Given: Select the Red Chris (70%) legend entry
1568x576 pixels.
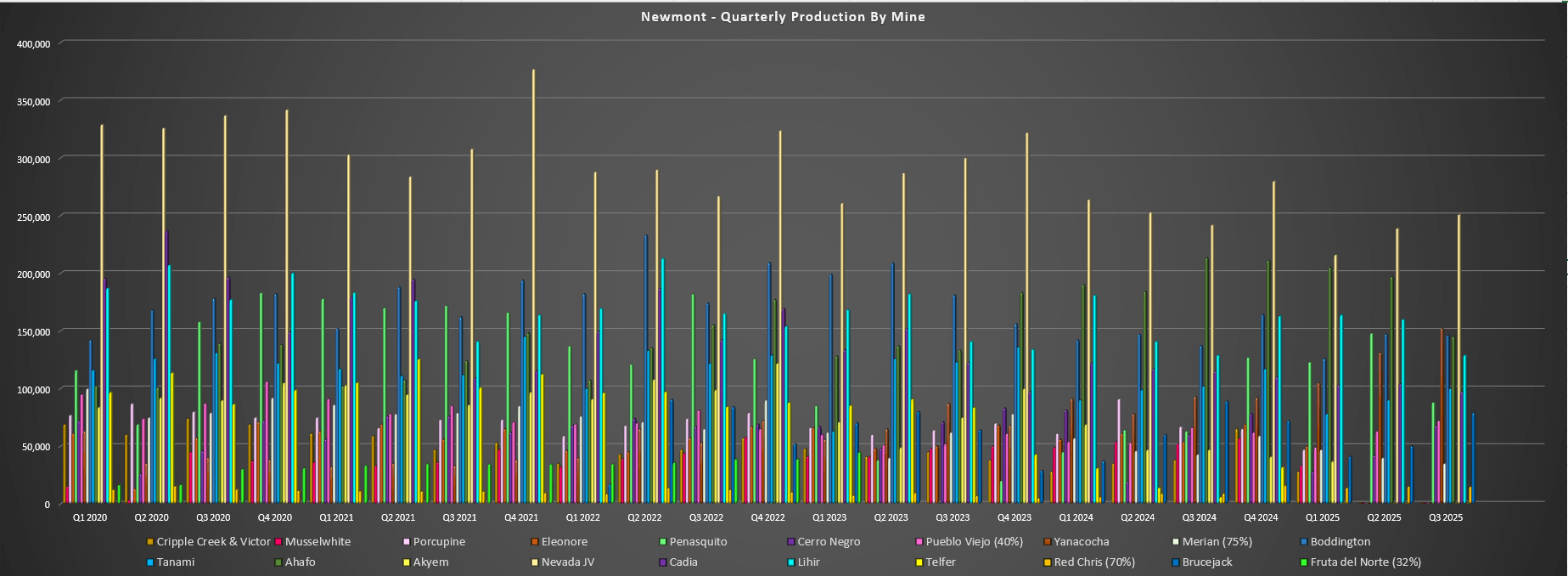Looking at the screenshot, I should pos(1089,562).
